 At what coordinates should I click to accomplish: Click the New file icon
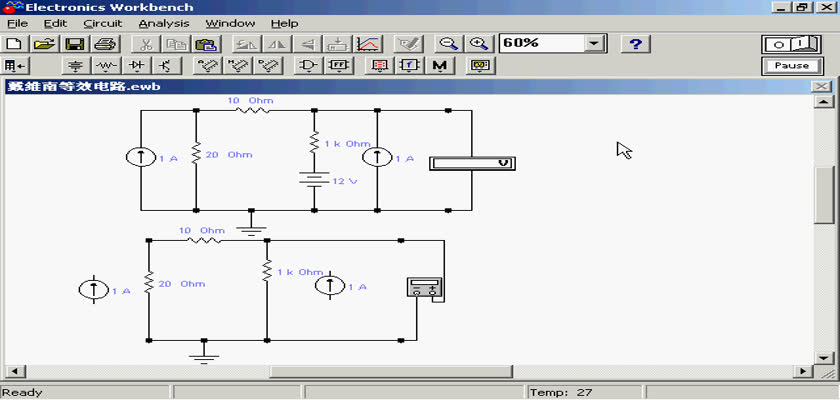[16, 44]
